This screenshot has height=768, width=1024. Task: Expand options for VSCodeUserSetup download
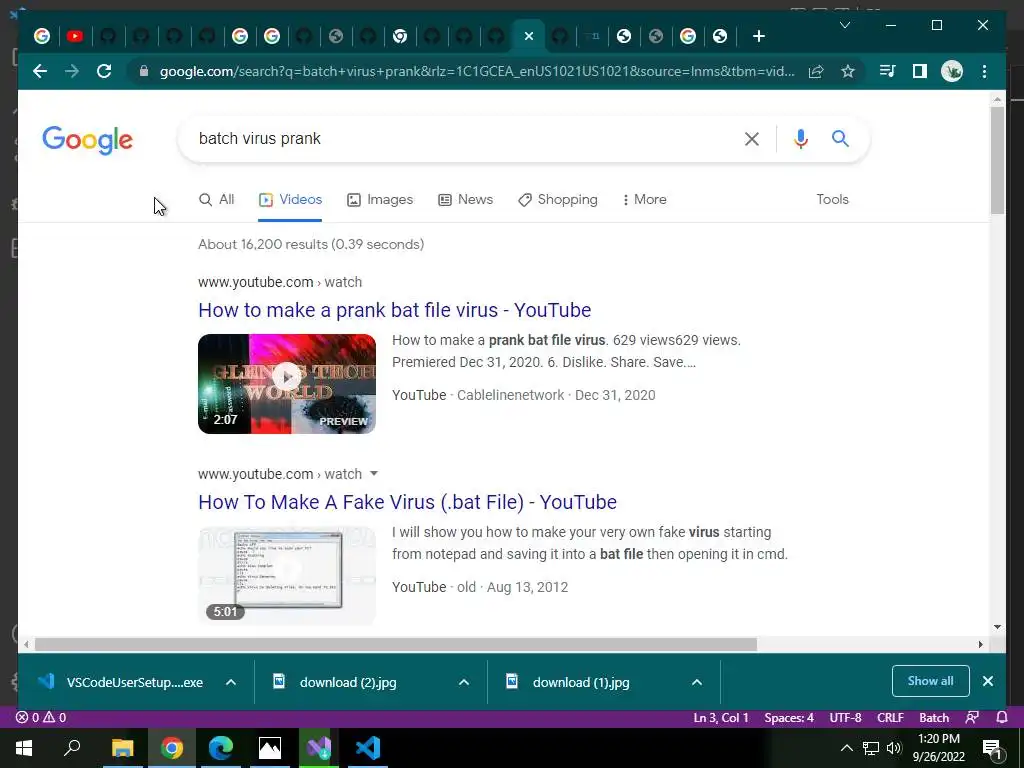(231, 682)
